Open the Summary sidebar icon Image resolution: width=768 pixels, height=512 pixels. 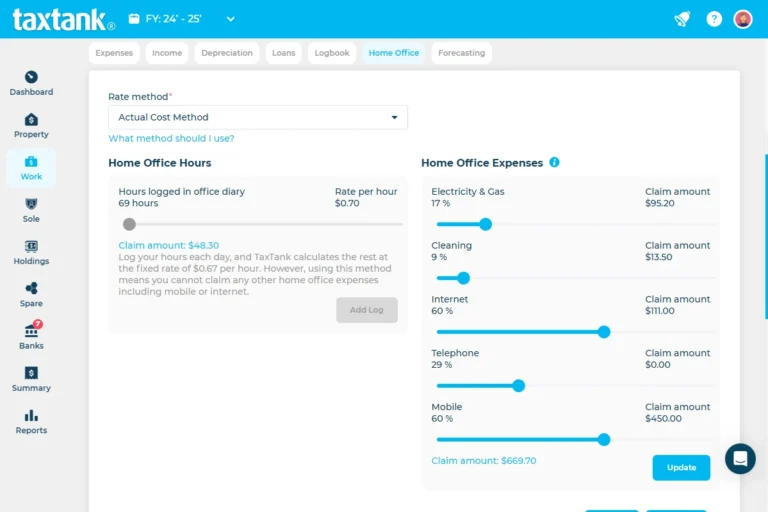(31, 373)
